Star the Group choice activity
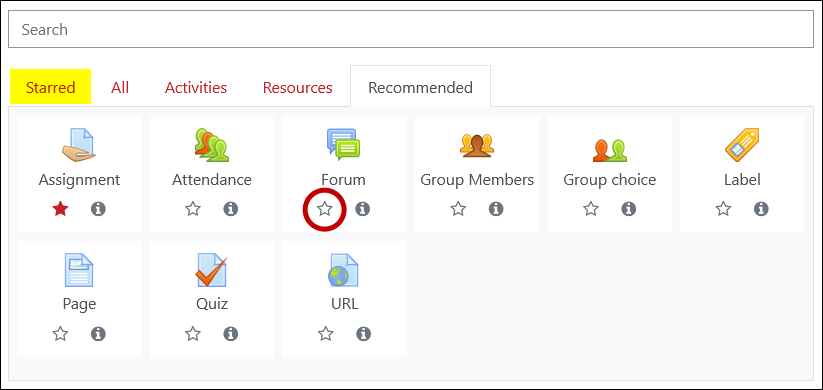 click(591, 209)
